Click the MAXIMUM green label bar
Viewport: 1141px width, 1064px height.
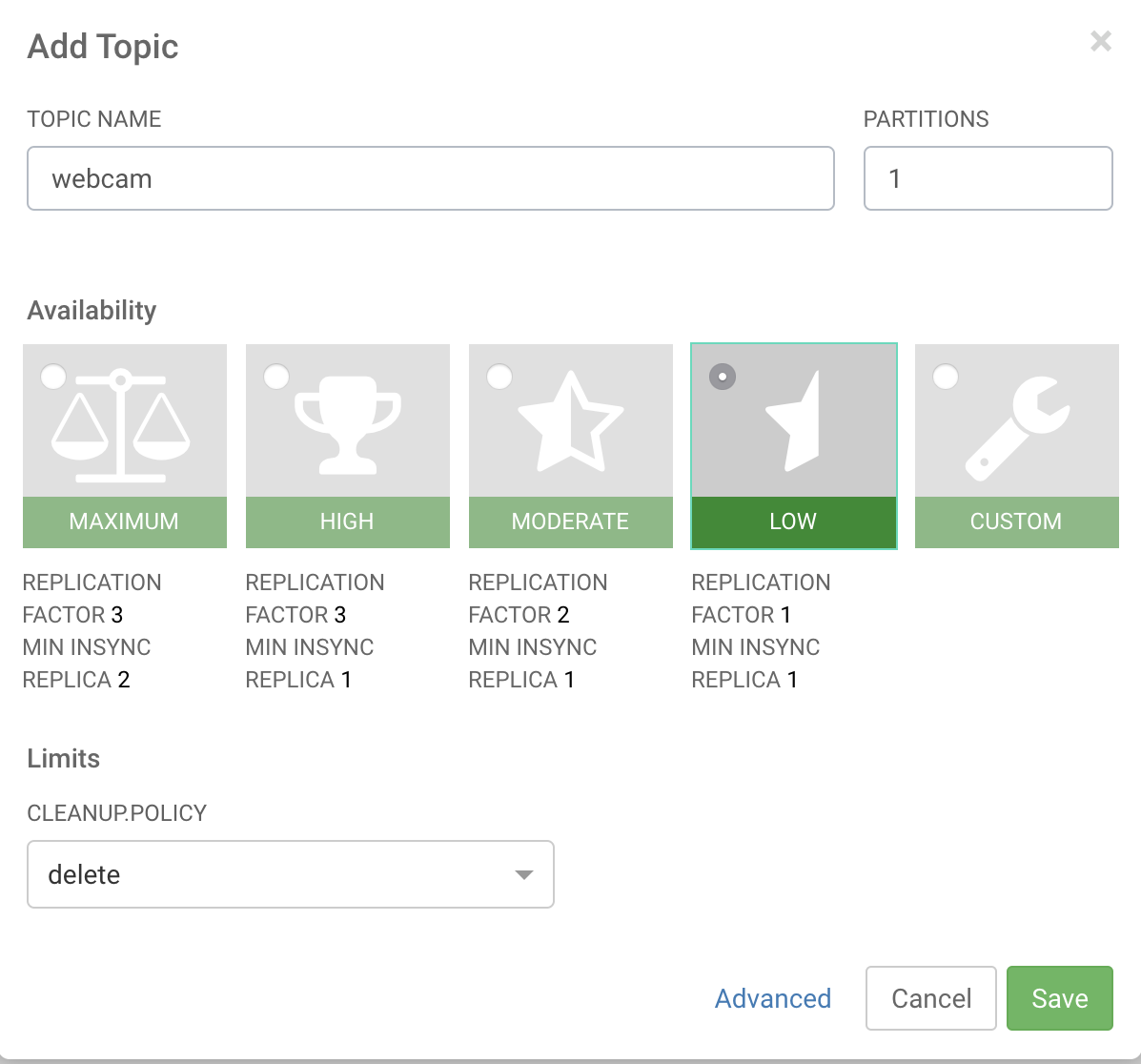coord(125,522)
